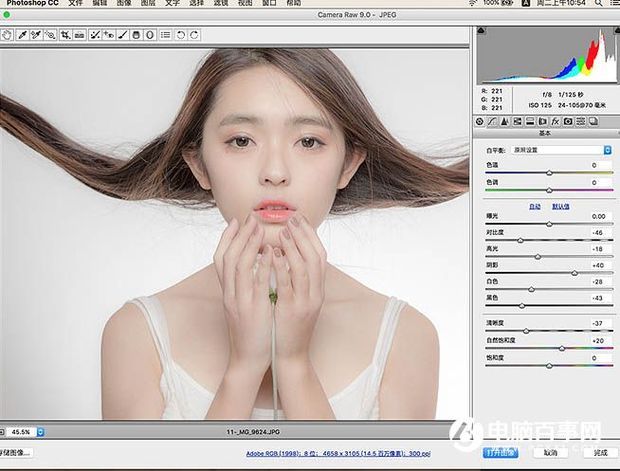This screenshot has width=620, height=471.
Task: Select the Color Sampler tool
Action: (36, 35)
